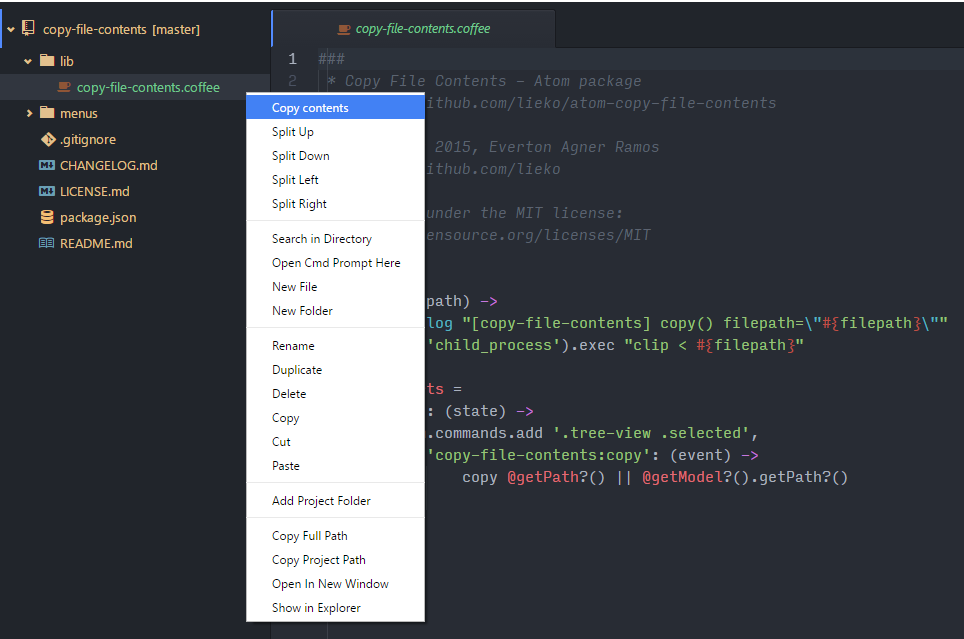Select the lib folder name in tree

click(x=66, y=61)
